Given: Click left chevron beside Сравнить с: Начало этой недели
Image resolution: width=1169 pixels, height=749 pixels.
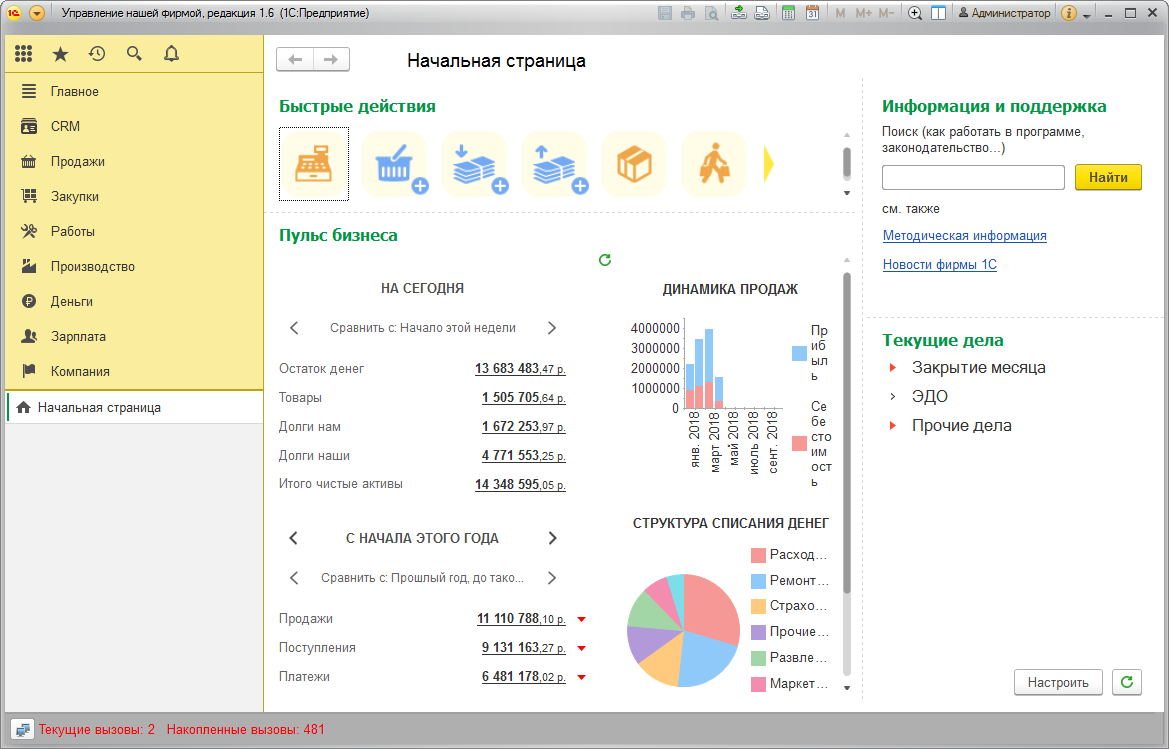Looking at the screenshot, I should click(294, 328).
